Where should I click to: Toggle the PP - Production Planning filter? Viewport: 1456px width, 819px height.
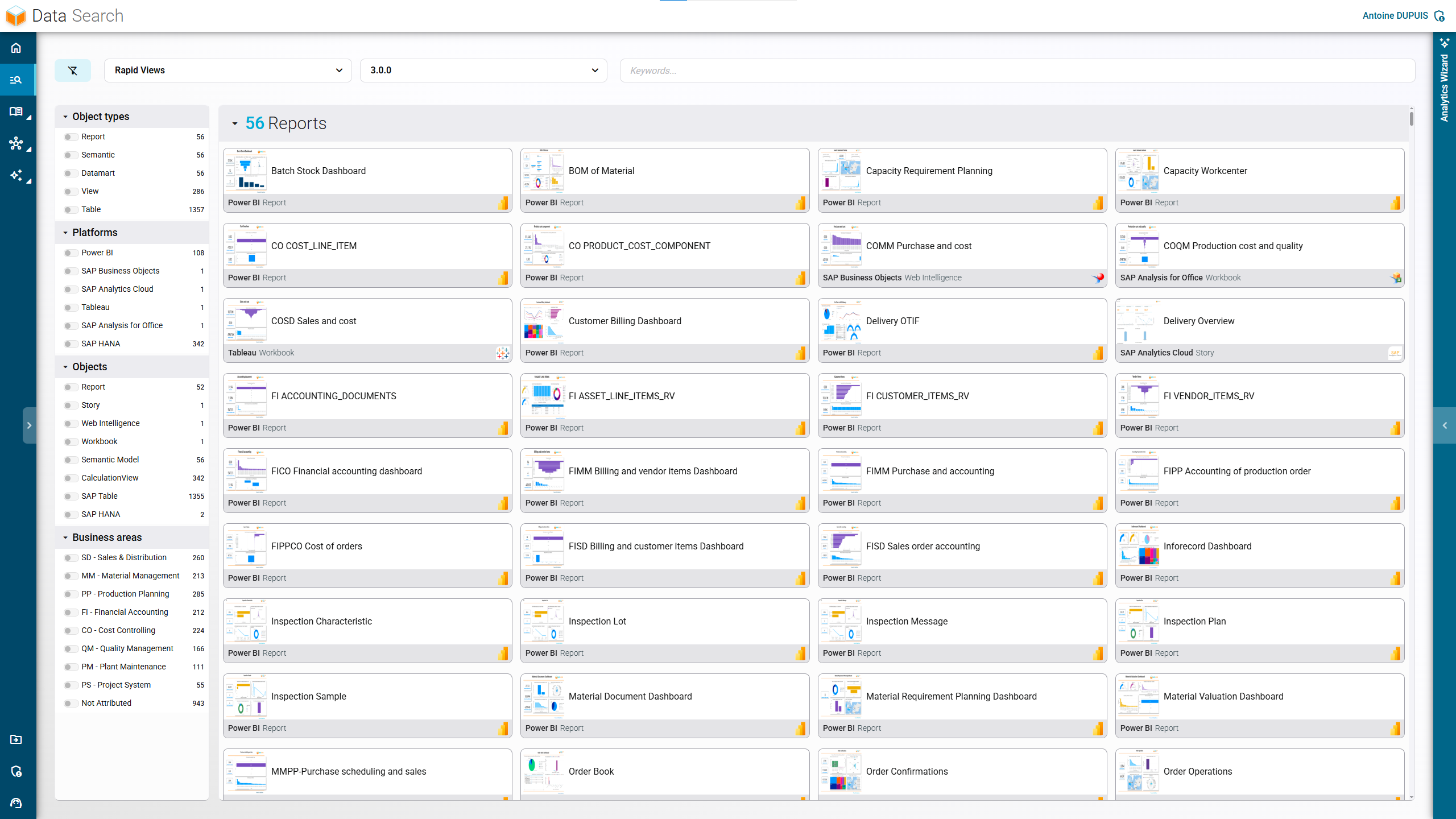coord(71,594)
